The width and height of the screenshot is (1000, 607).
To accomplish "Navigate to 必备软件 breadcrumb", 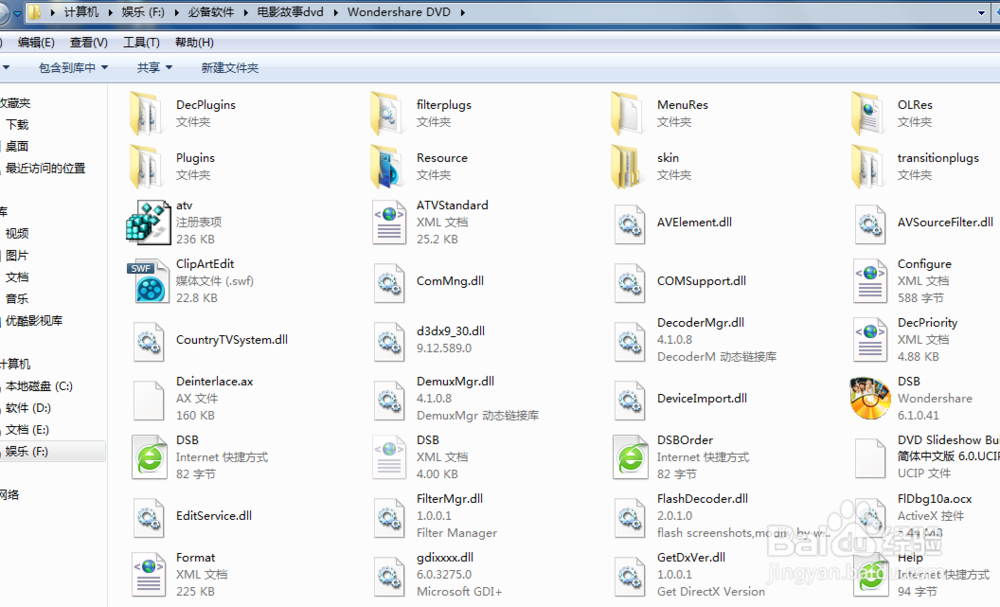I will tap(210, 12).
